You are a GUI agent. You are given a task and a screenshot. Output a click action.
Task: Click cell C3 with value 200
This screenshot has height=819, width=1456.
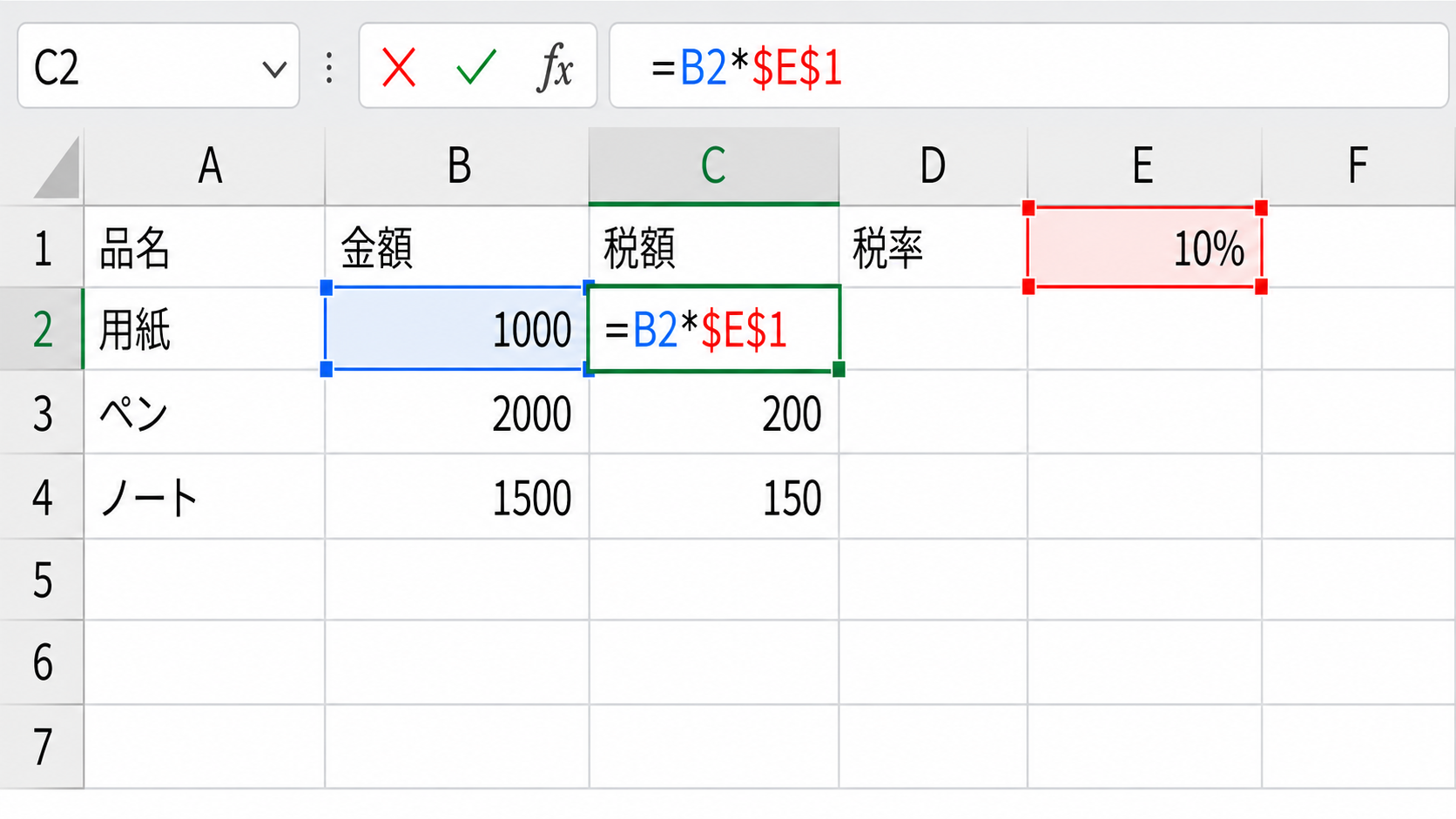[x=714, y=413]
